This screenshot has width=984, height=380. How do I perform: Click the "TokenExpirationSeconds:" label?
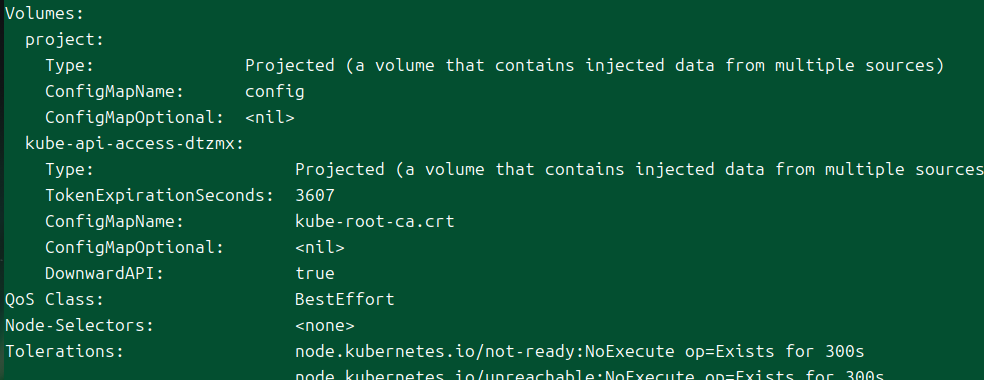pyautogui.click(x=159, y=196)
